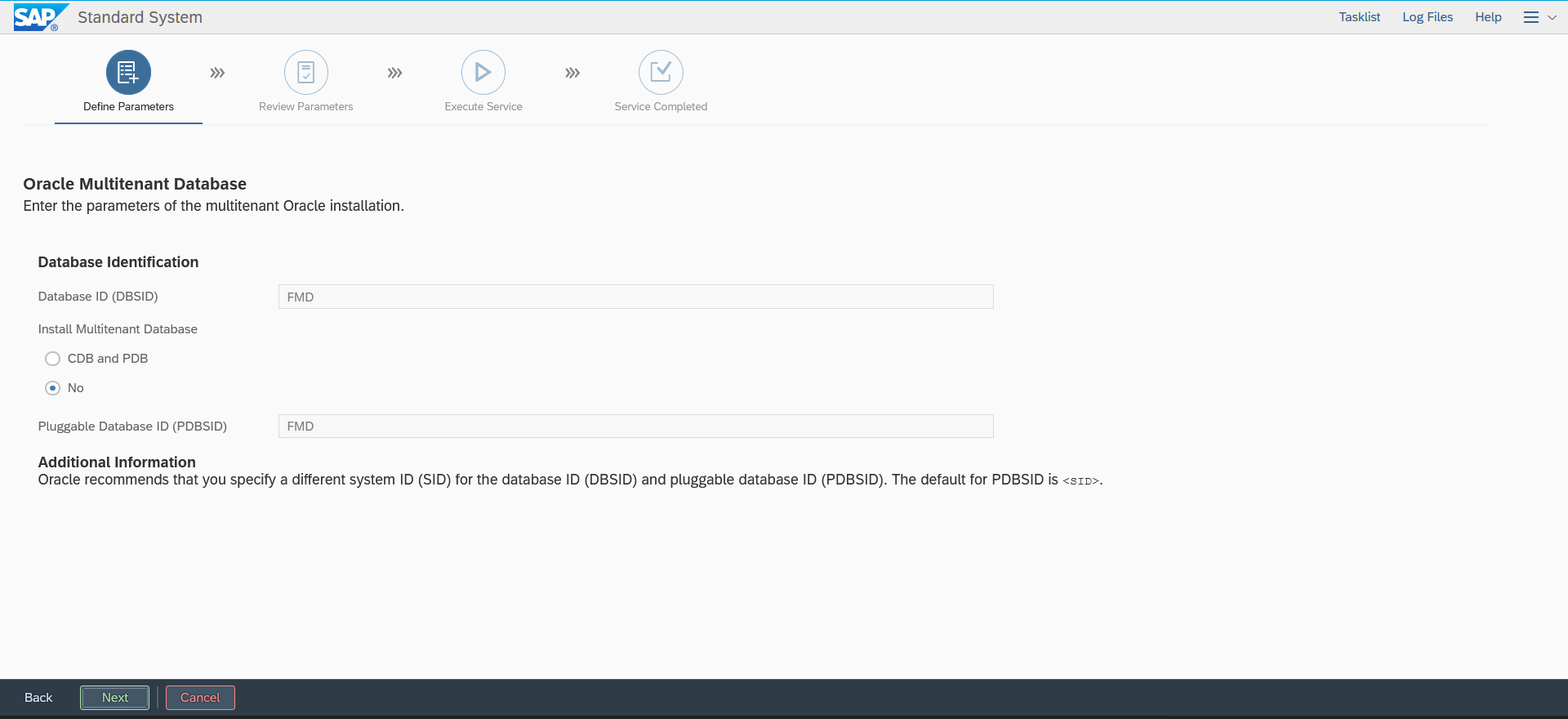Click the Execute Service tab label
The width and height of the screenshot is (1568, 719).
tap(483, 107)
